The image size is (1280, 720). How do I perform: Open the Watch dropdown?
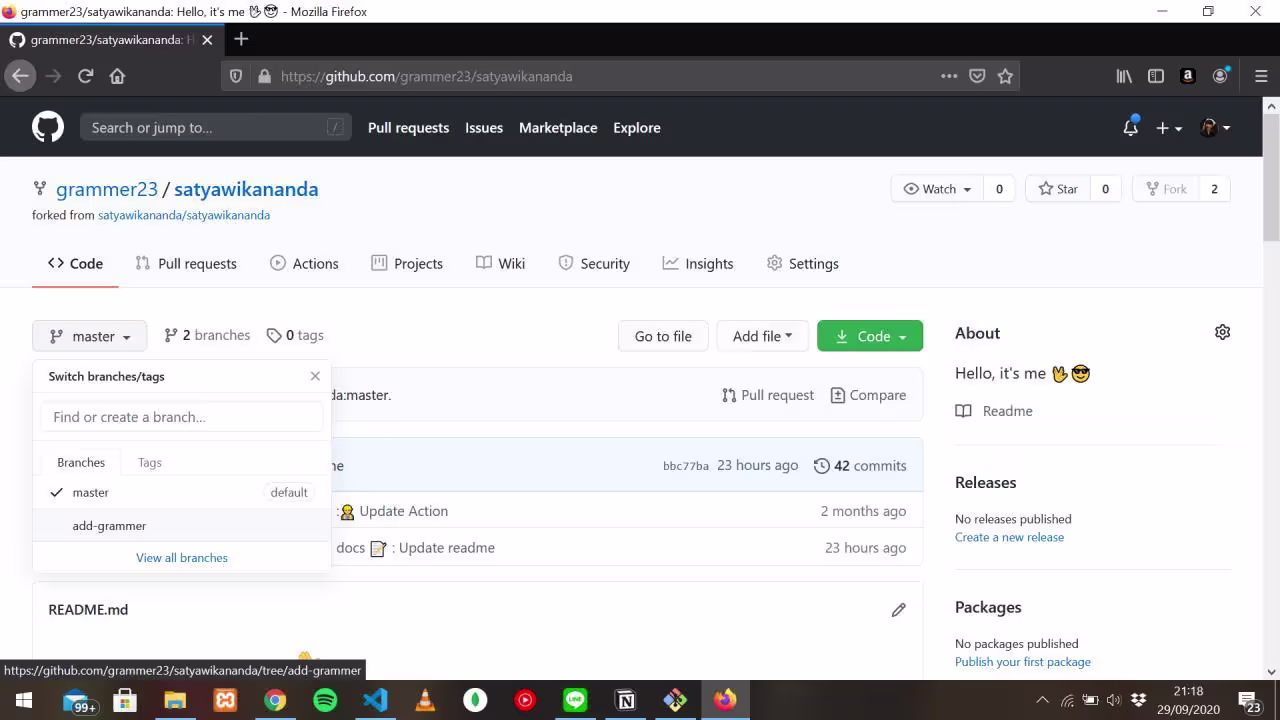coord(937,189)
